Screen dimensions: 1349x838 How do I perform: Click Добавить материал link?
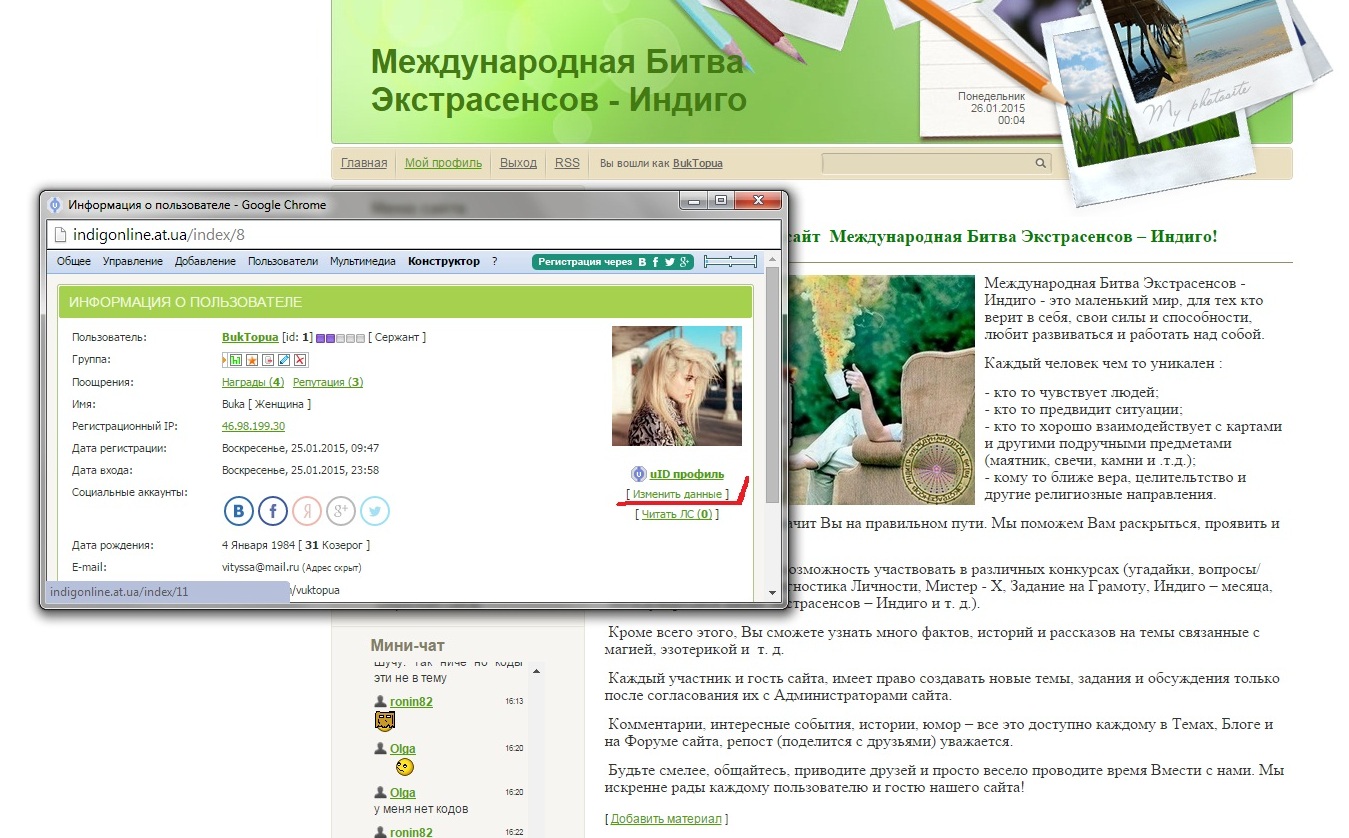pos(666,819)
